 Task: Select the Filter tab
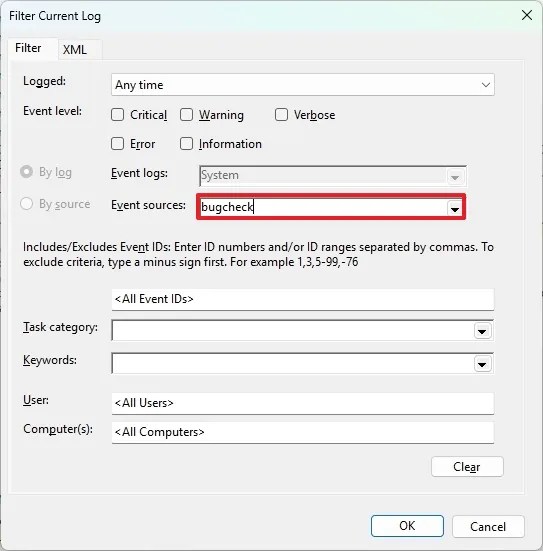(x=32, y=48)
